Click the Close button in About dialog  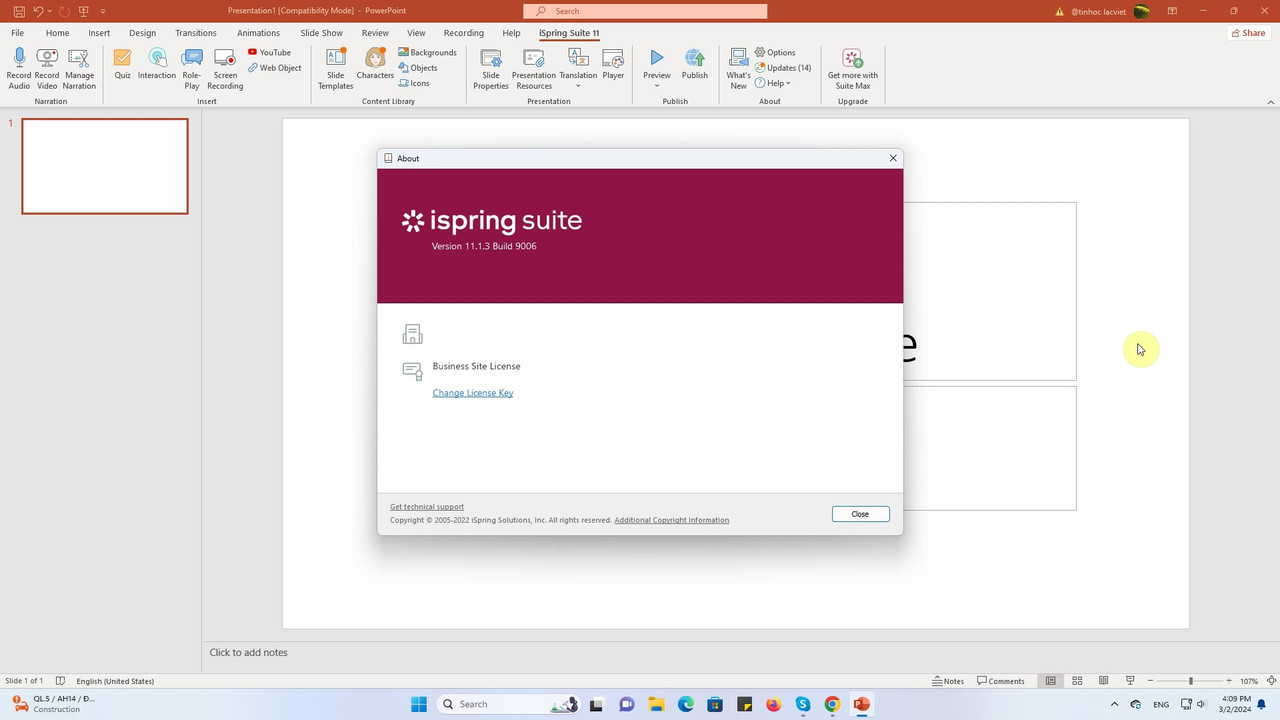click(860, 514)
